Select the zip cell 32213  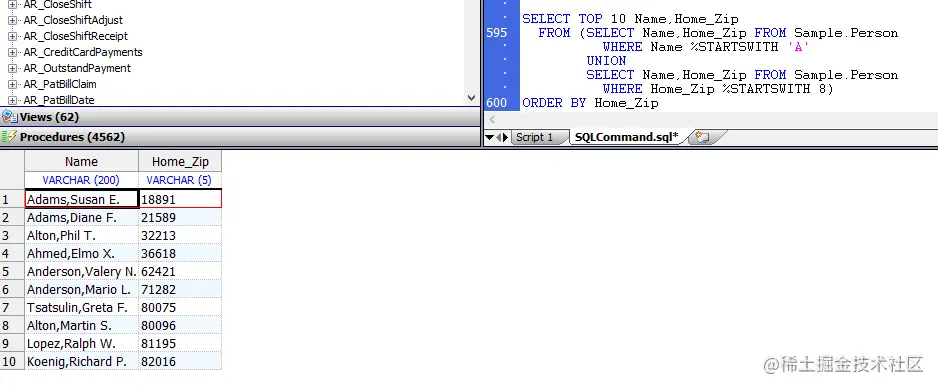[x=180, y=235]
